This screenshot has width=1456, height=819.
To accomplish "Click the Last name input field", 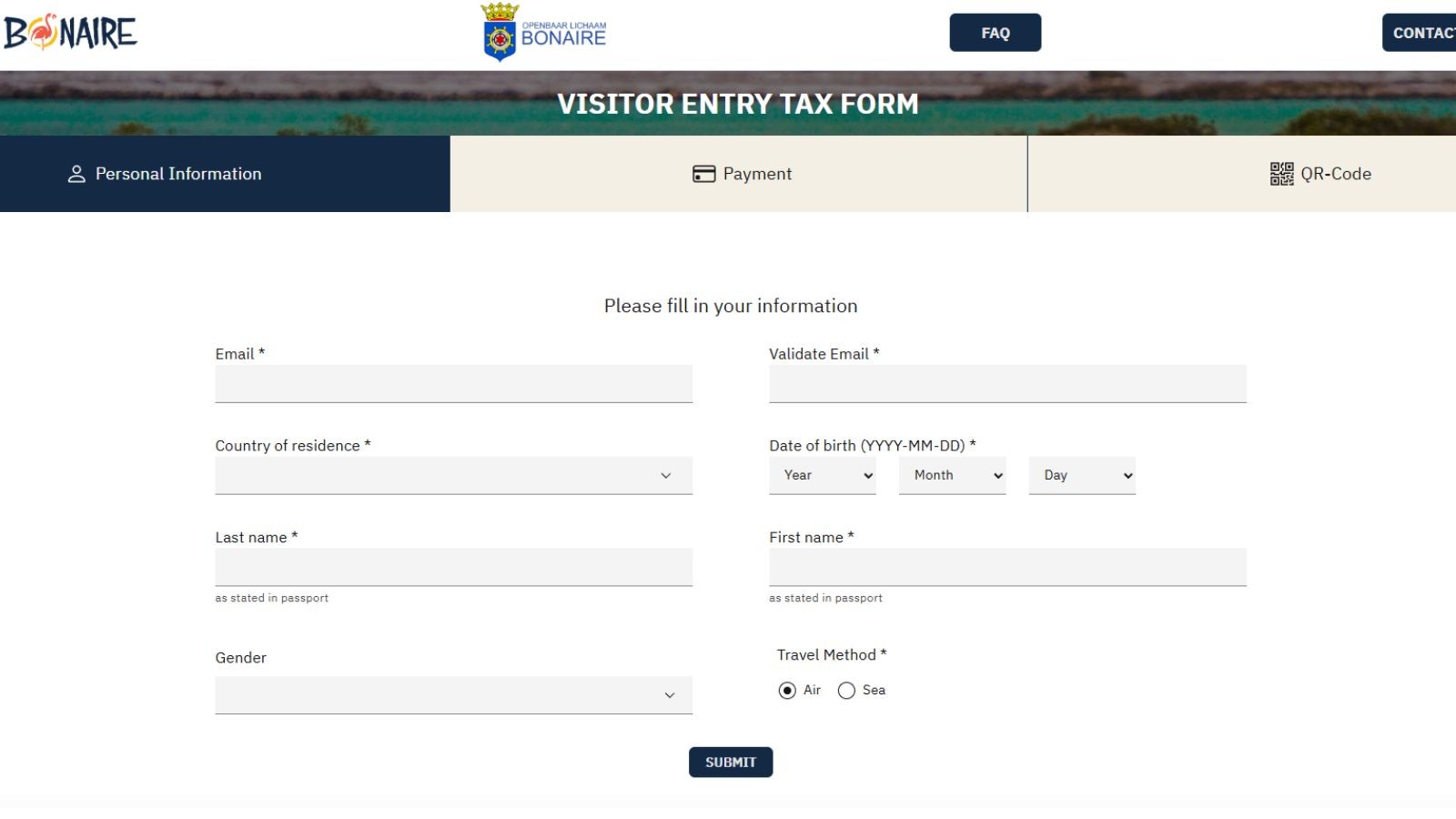I will click(452, 566).
